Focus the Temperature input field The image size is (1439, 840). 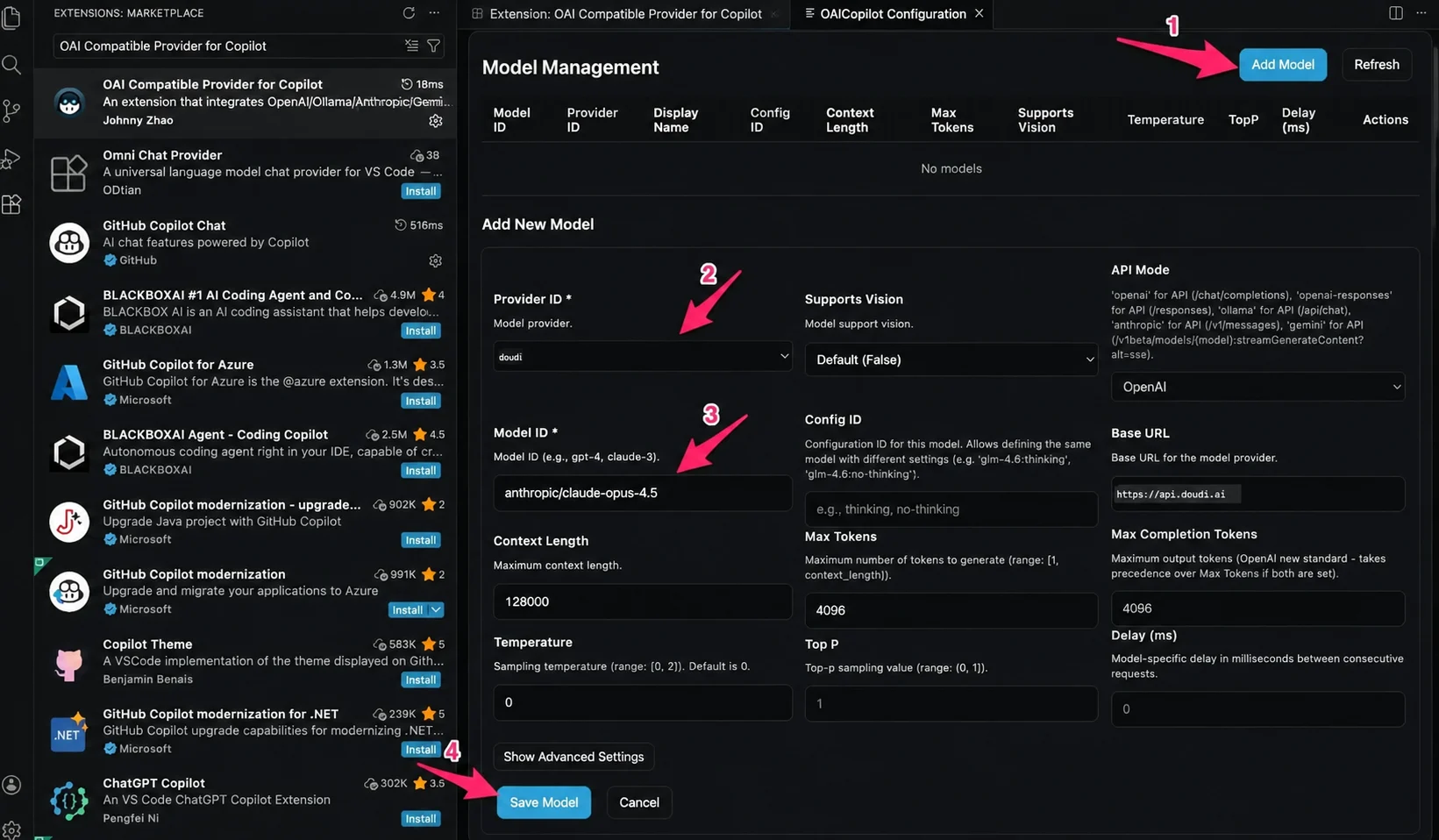point(643,702)
